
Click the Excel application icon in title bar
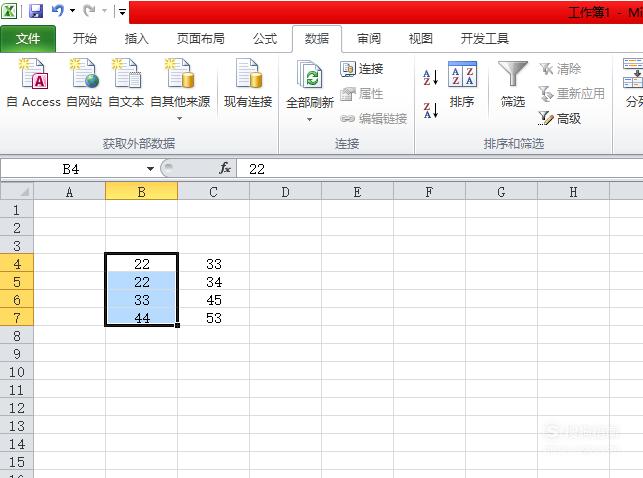click(9, 11)
